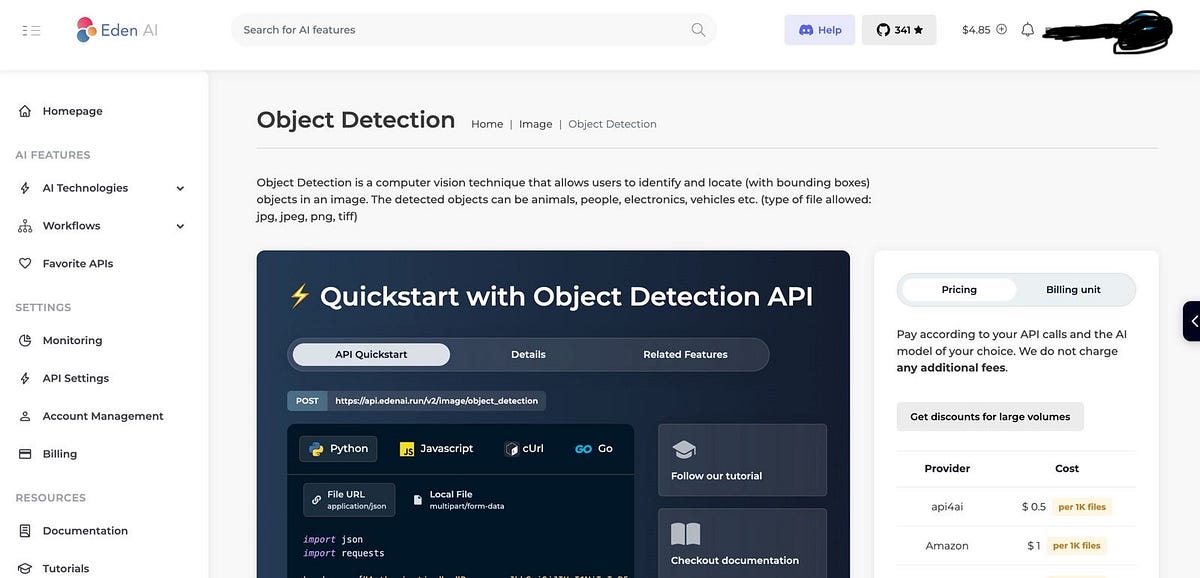Select the Go language option
Viewport: 1200px width, 578px height.
coord(594,448)
